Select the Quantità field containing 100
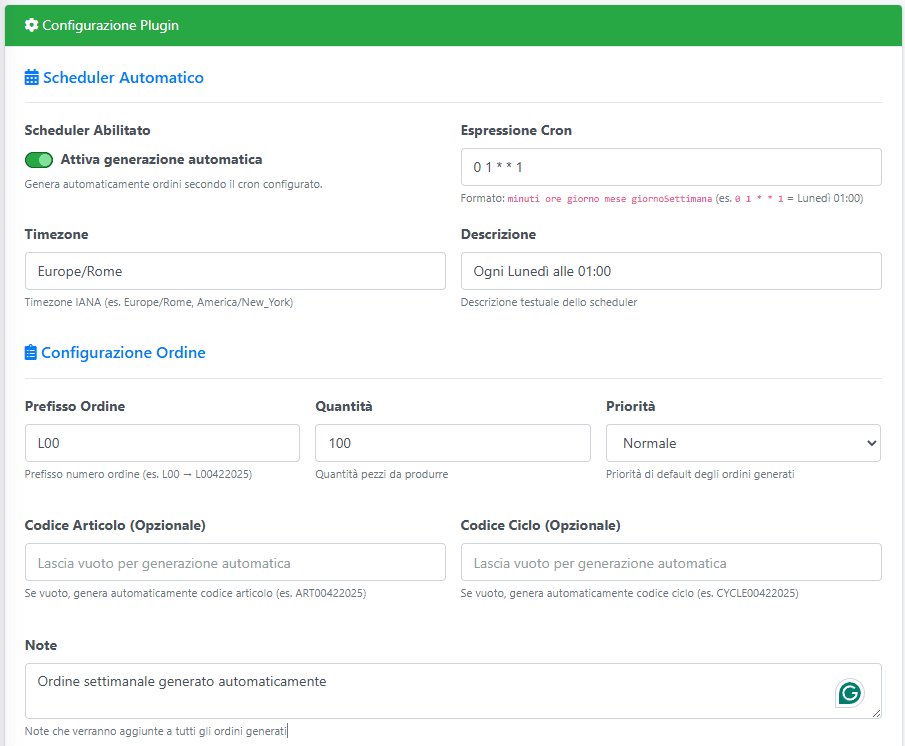This screenshot has width=905, height=746. pyautogui.click(x=452, y=442)
